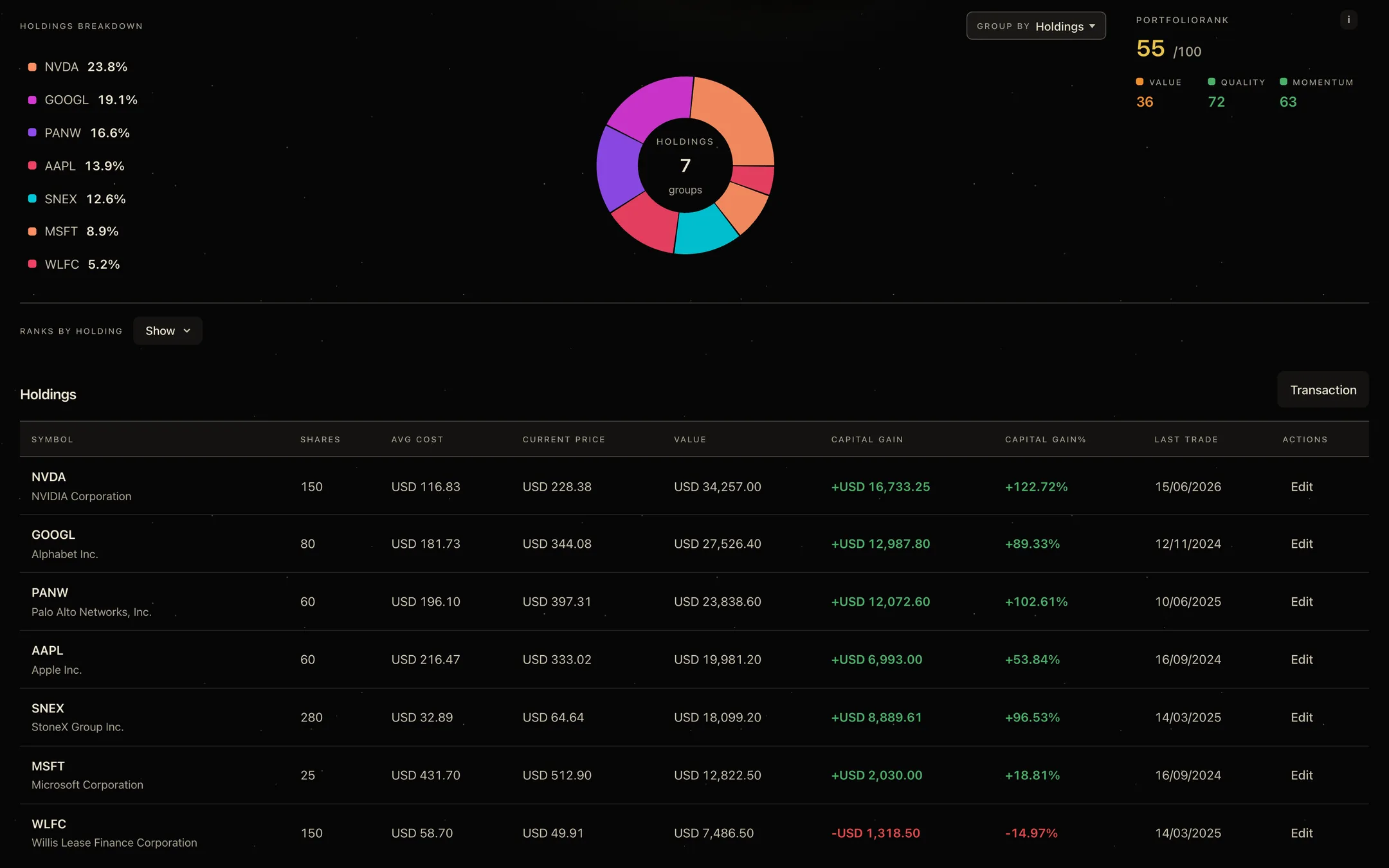Image resolution: width=1389 pixels, height=868 pixels.
Task: Sort table by Shares column header
Action: point(320,439)
